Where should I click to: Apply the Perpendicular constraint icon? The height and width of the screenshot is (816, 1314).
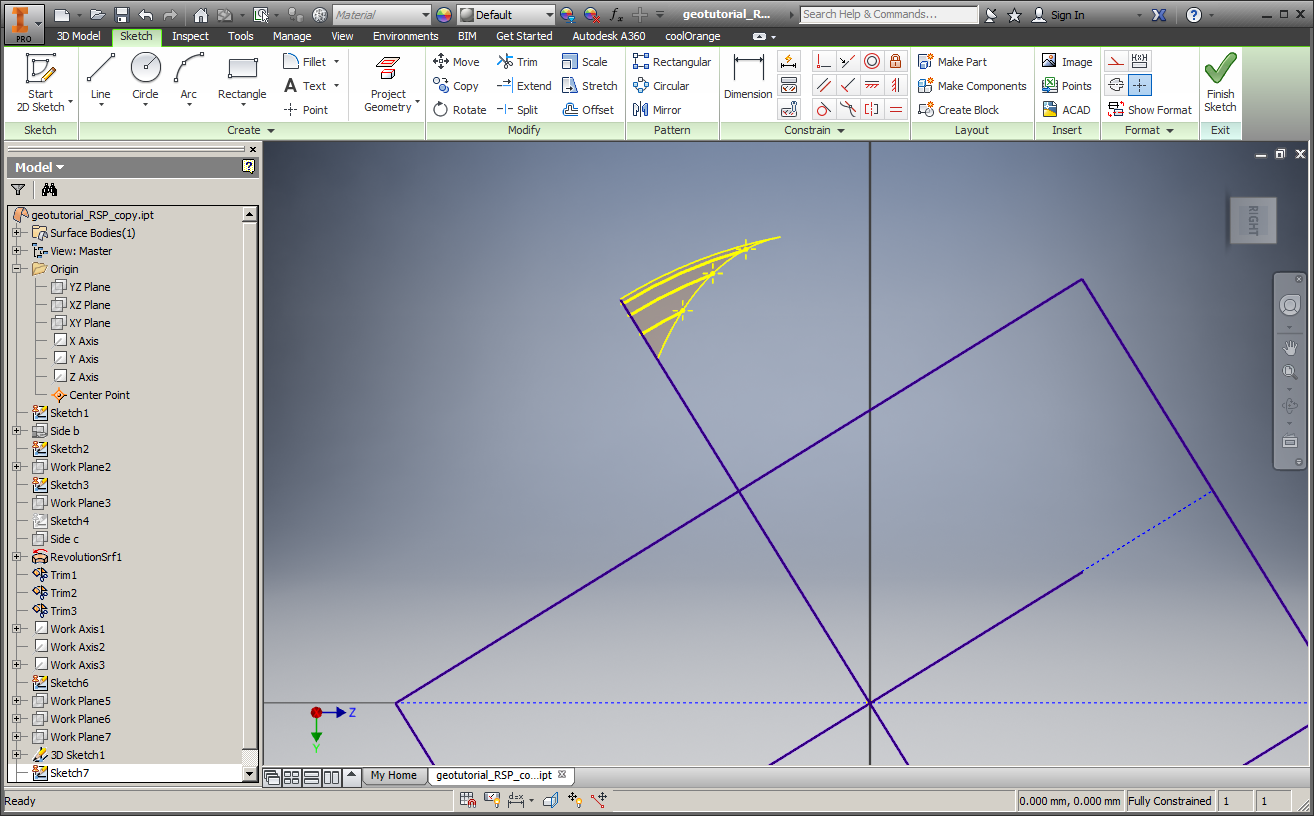[848, 85]
